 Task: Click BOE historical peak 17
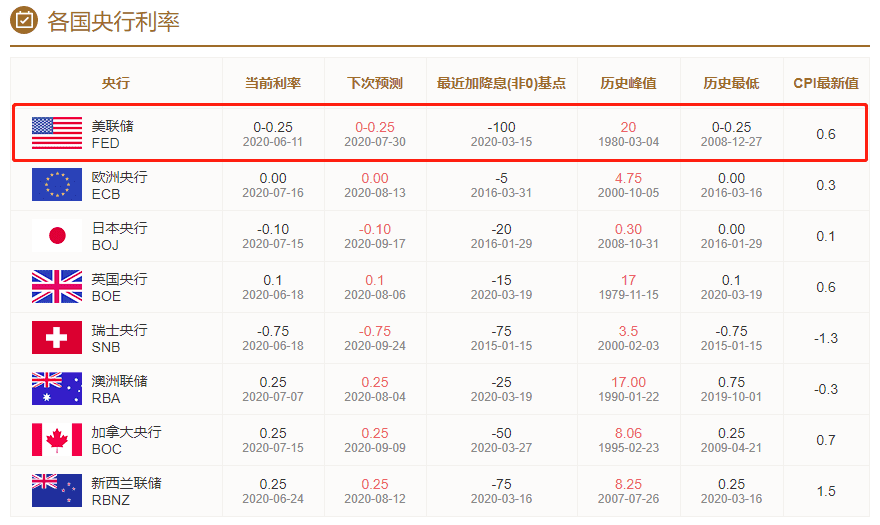coord(628,280)
